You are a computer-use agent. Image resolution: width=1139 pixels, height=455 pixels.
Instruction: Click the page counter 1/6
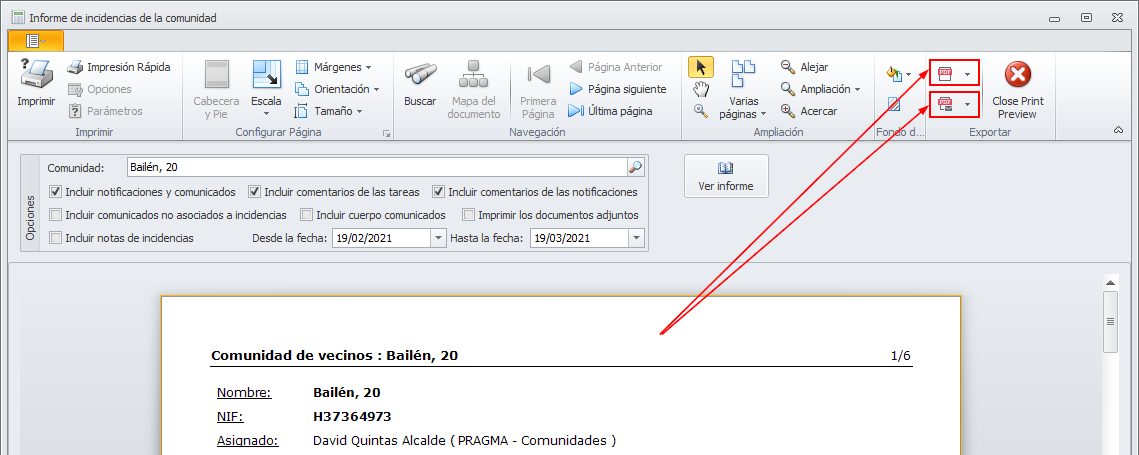click(x=900, y=356)
